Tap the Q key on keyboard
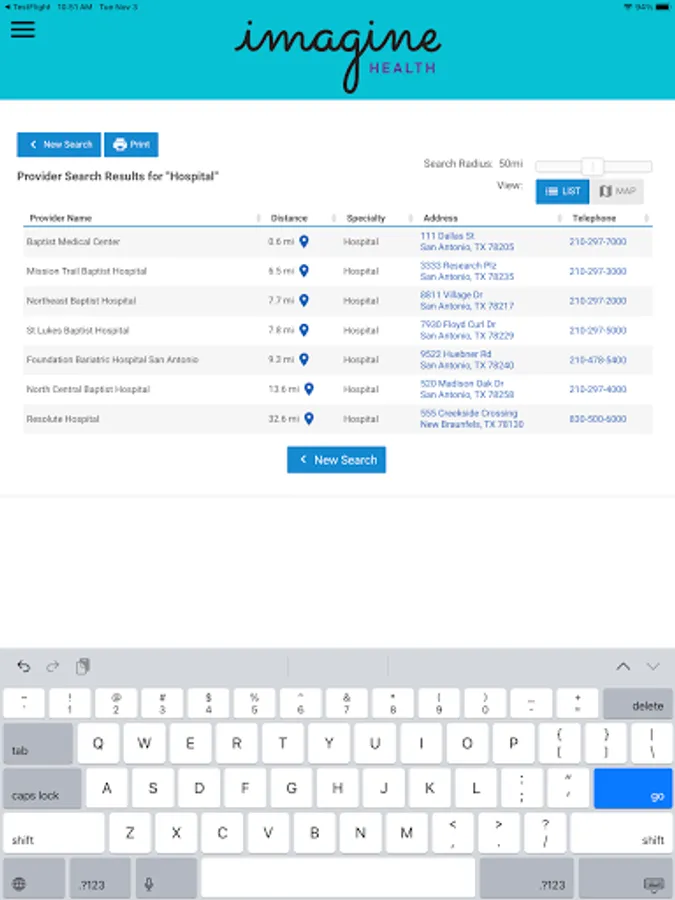Viewport: 675px width, 900px height. 98,743
